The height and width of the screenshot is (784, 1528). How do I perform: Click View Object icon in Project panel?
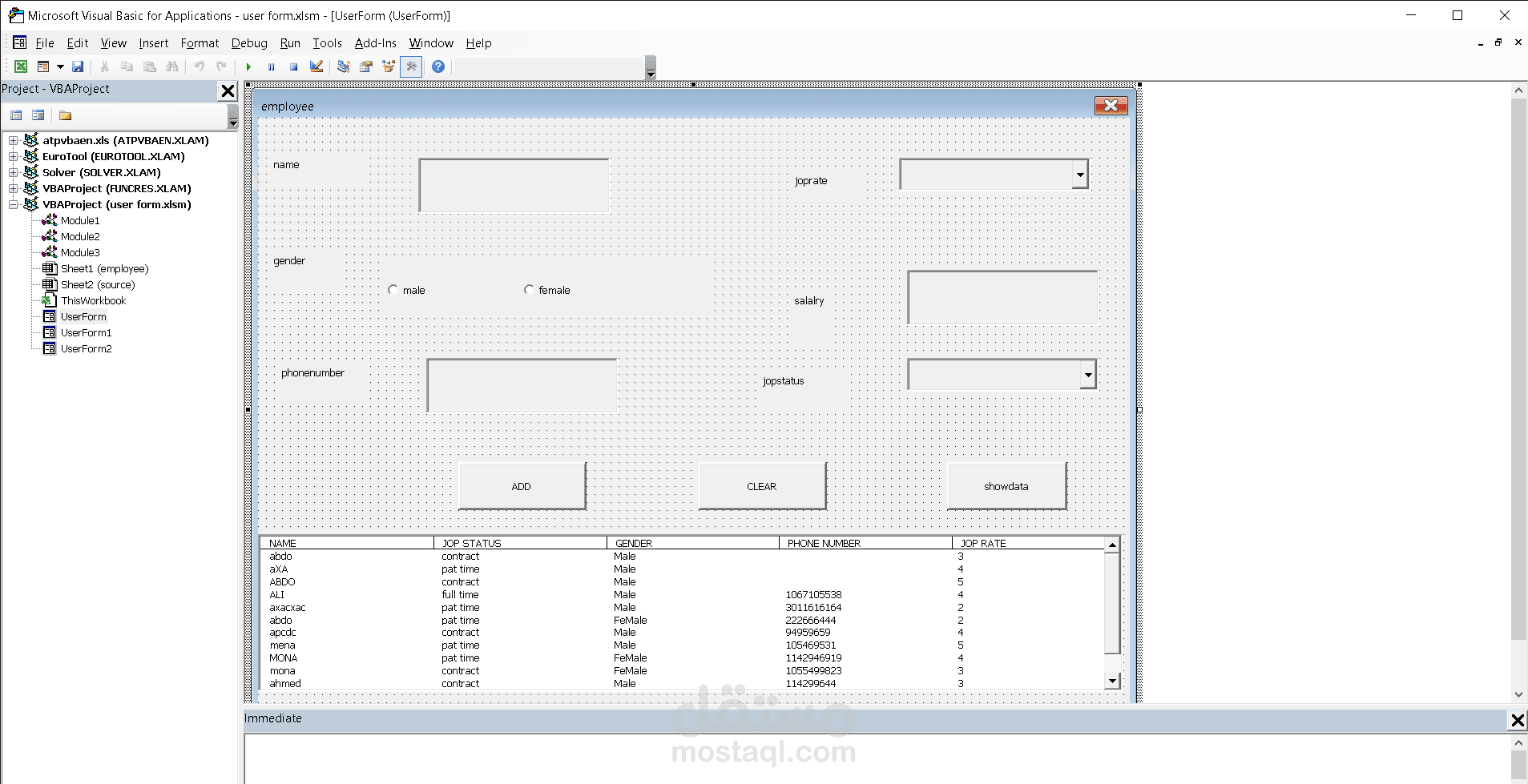(38, 115)
